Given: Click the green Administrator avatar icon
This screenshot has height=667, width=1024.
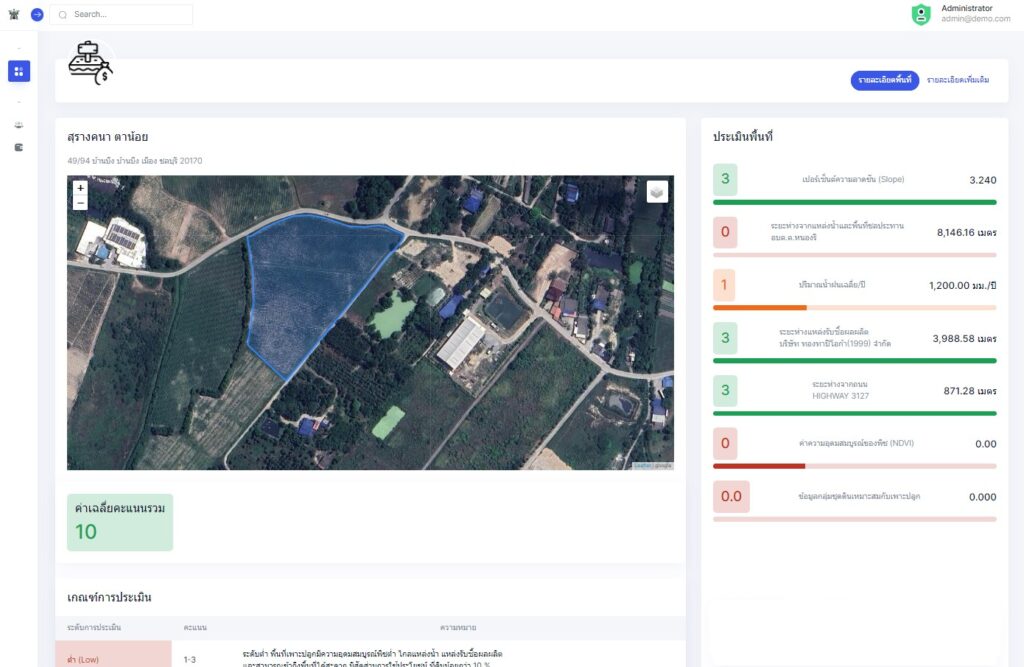Looking at the screenshot, I should tap(920, 14).
